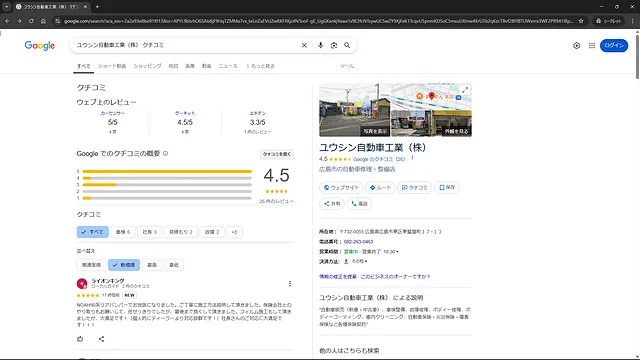
Task: Sort reviews by 最低 rating
Action: point(174,265)
